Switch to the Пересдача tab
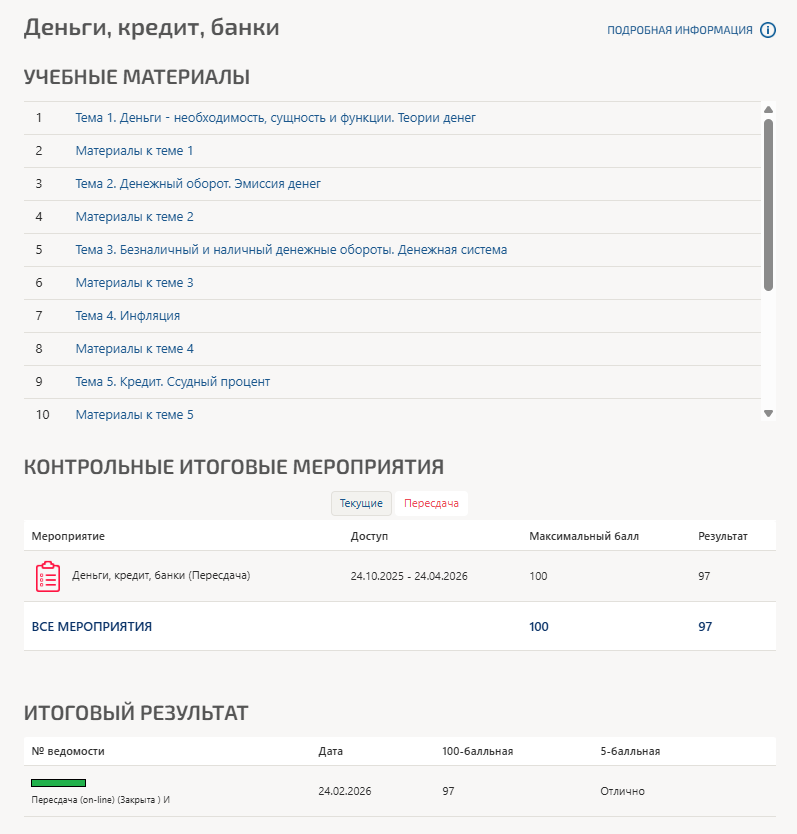The width and height of the screenshot is (797, 834). 431,504
